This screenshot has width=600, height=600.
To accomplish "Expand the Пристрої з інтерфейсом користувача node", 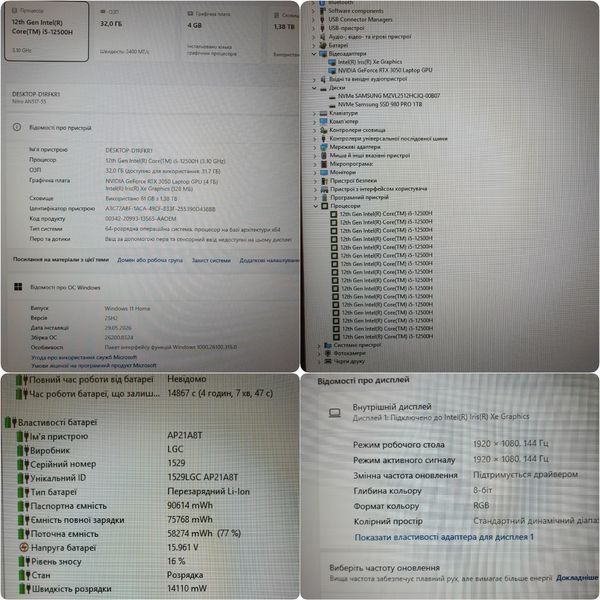I will point(316,189).
